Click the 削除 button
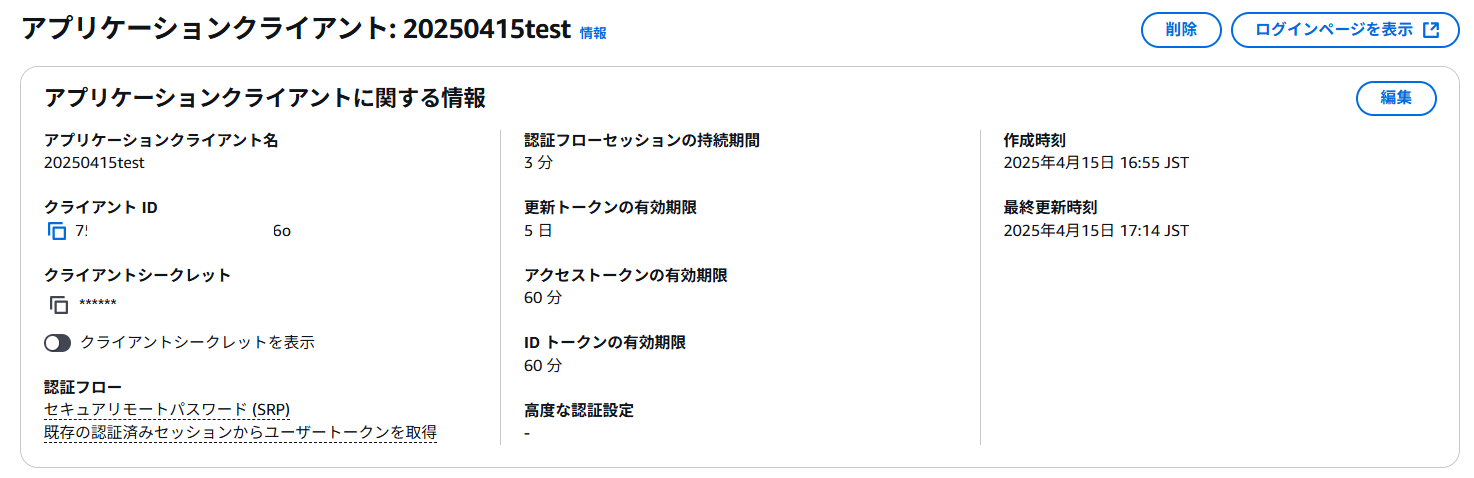The height and width of the screenshot is (478, 1474). coord(1181,30)
